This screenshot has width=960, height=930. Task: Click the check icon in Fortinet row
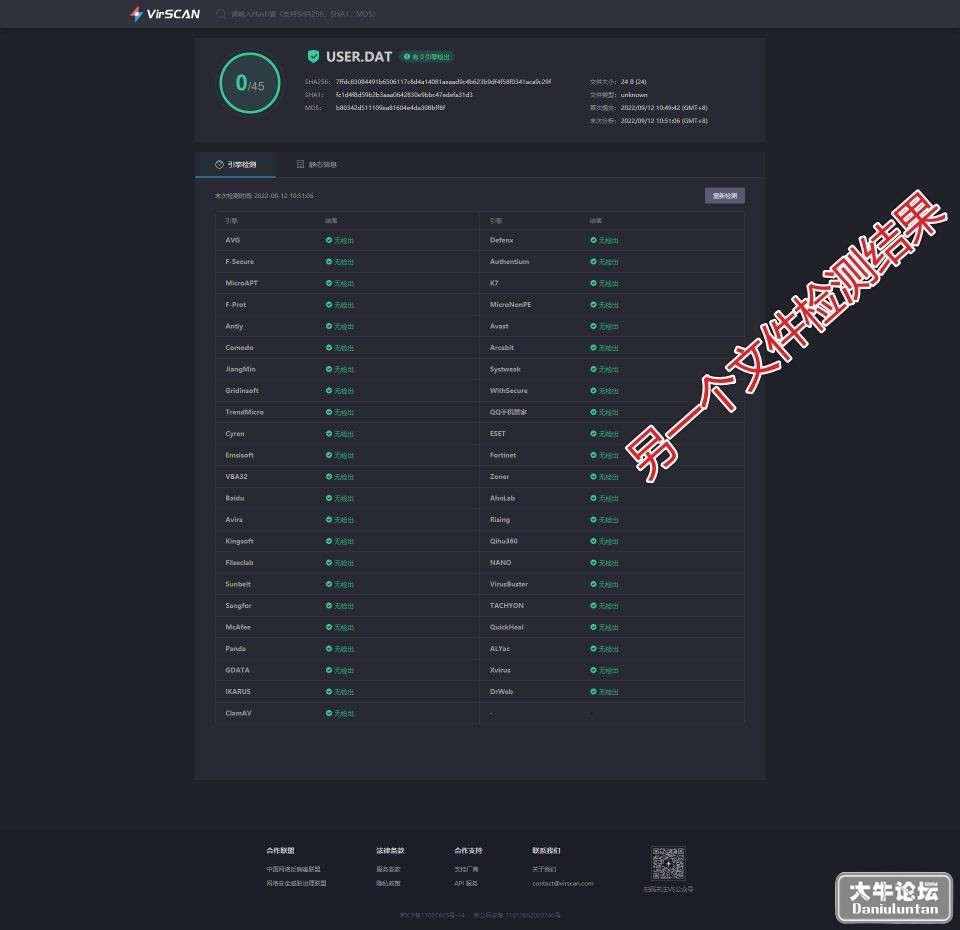(x=593, y=455)
